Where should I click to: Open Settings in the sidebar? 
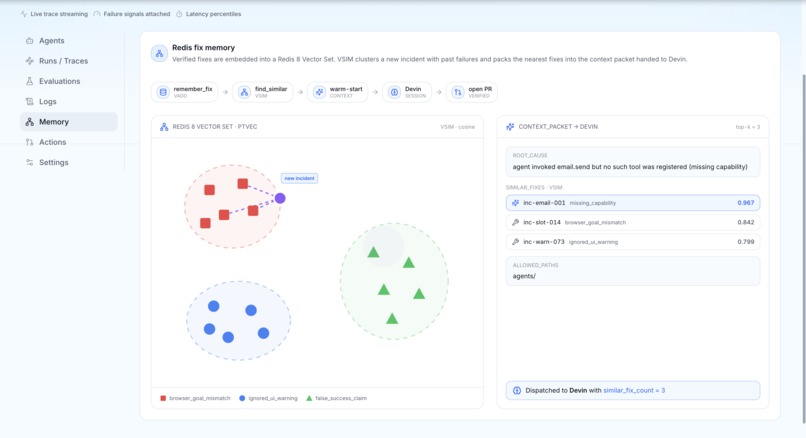click(x=69, y=162)
